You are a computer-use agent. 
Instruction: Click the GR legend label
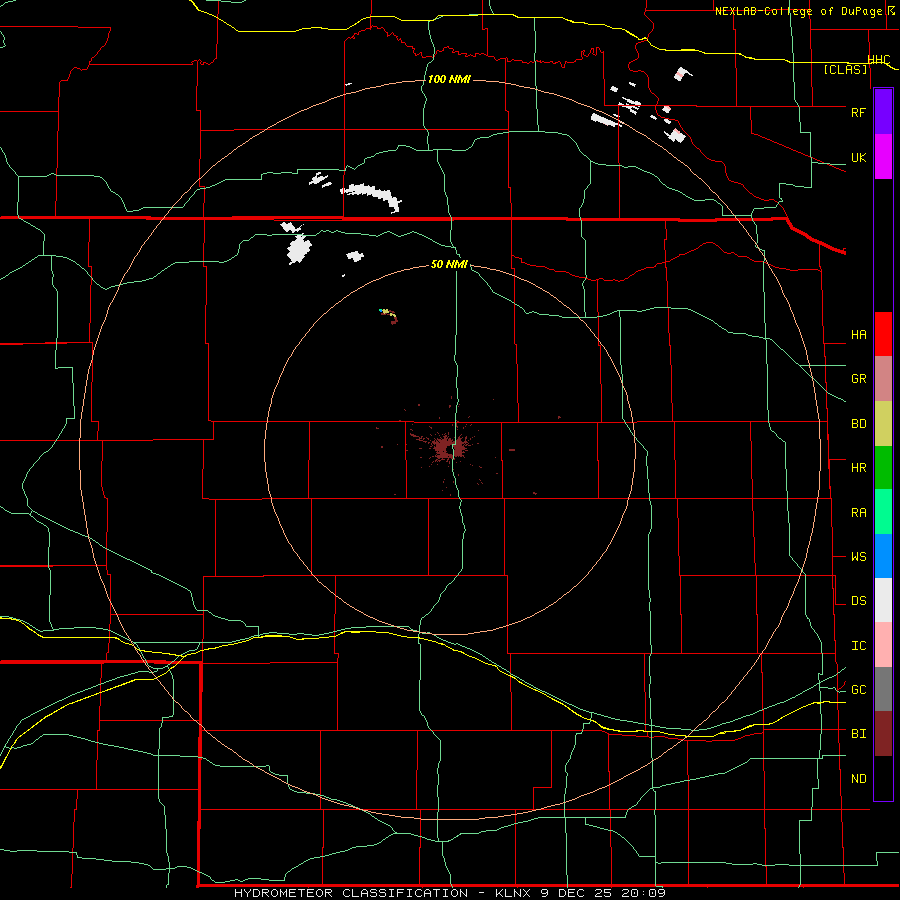(x=858, y=379)
